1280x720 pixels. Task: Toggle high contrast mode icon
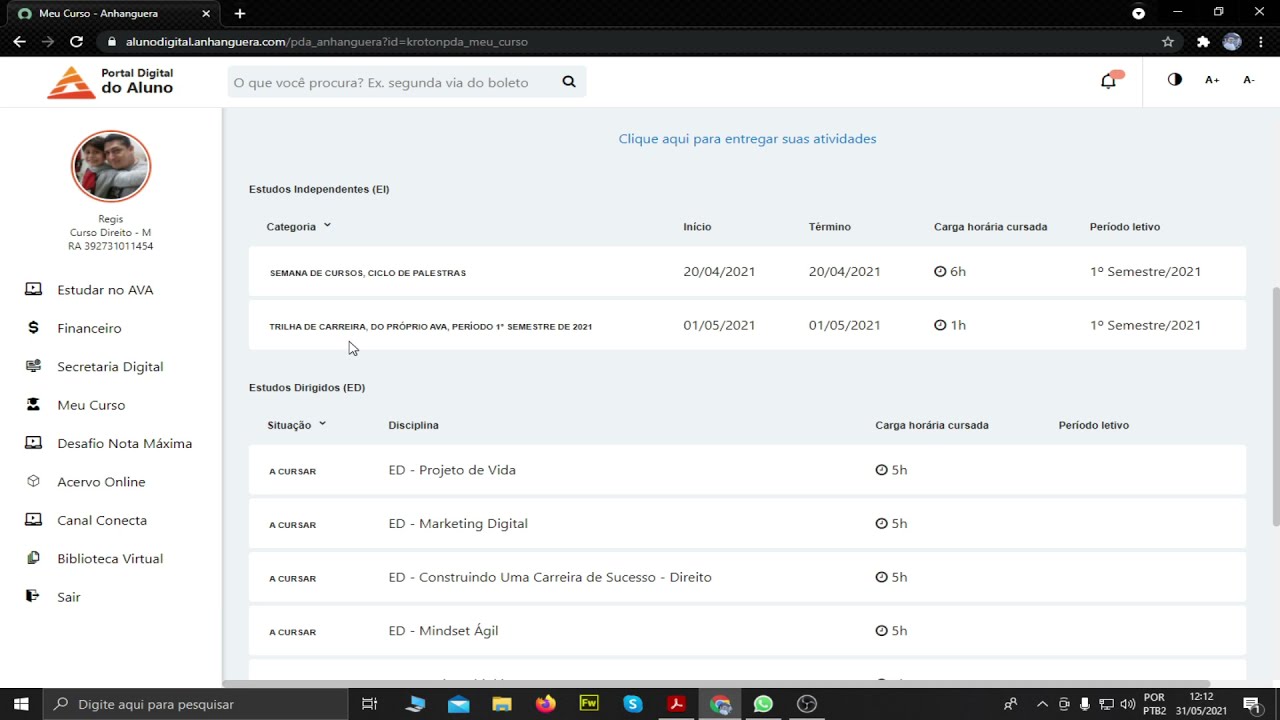(x=1175, y=80)
